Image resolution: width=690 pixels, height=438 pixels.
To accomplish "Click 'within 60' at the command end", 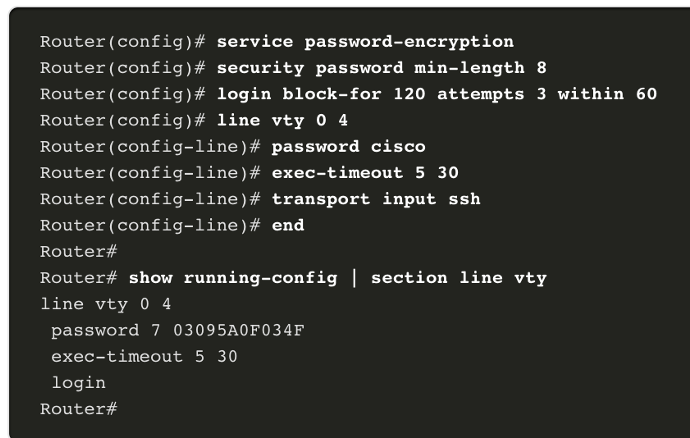I will coord(607,94).
